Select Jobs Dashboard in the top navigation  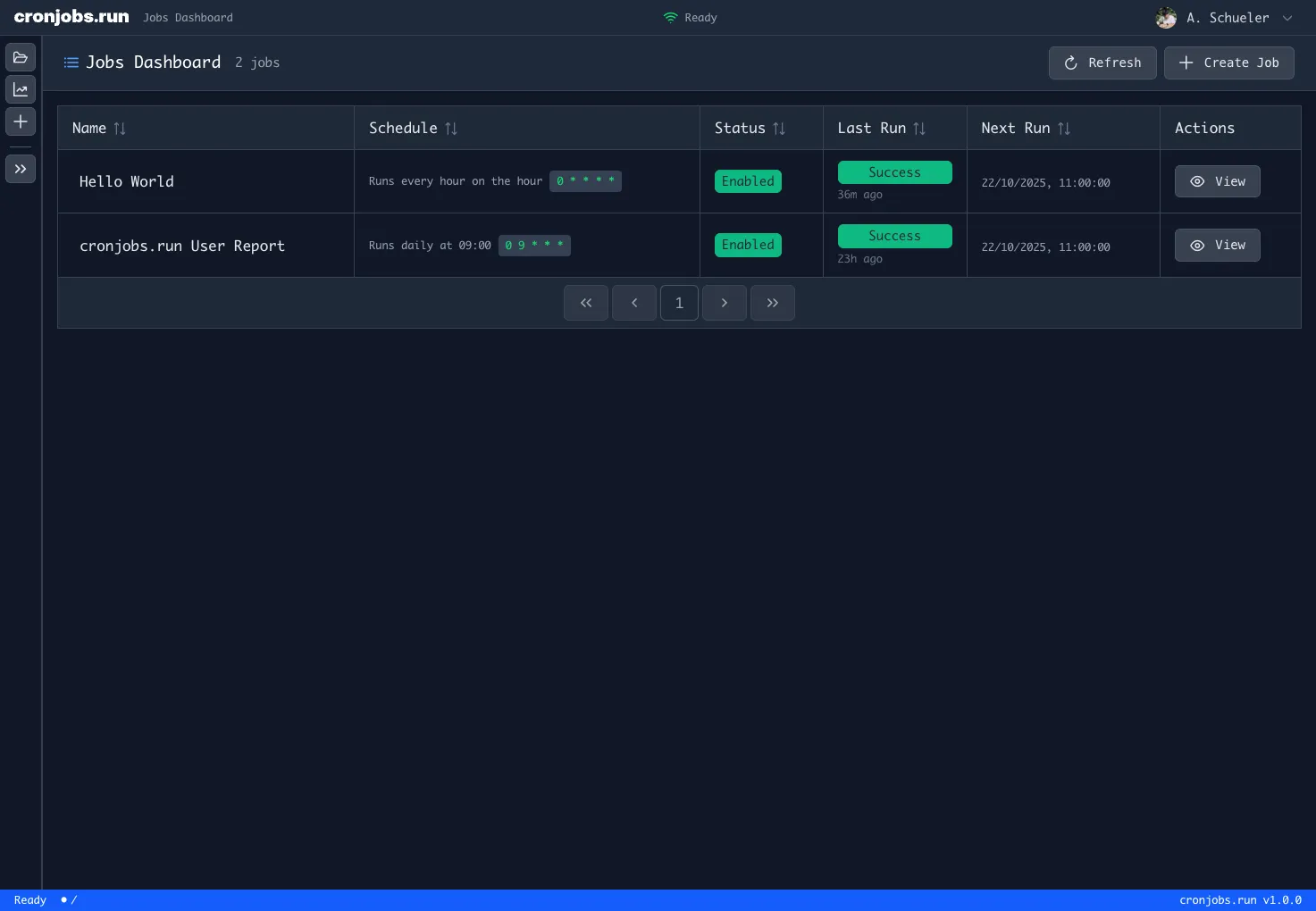[188, 17]
